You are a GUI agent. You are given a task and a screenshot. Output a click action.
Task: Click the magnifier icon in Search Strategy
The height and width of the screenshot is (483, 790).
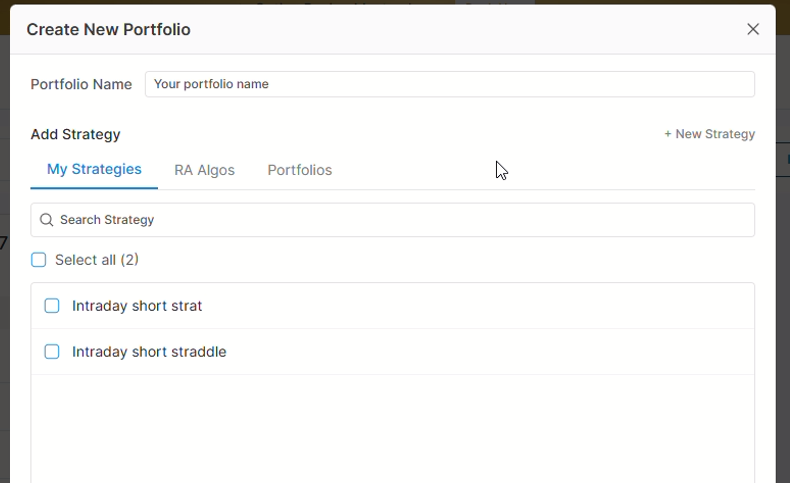point(46,220)
